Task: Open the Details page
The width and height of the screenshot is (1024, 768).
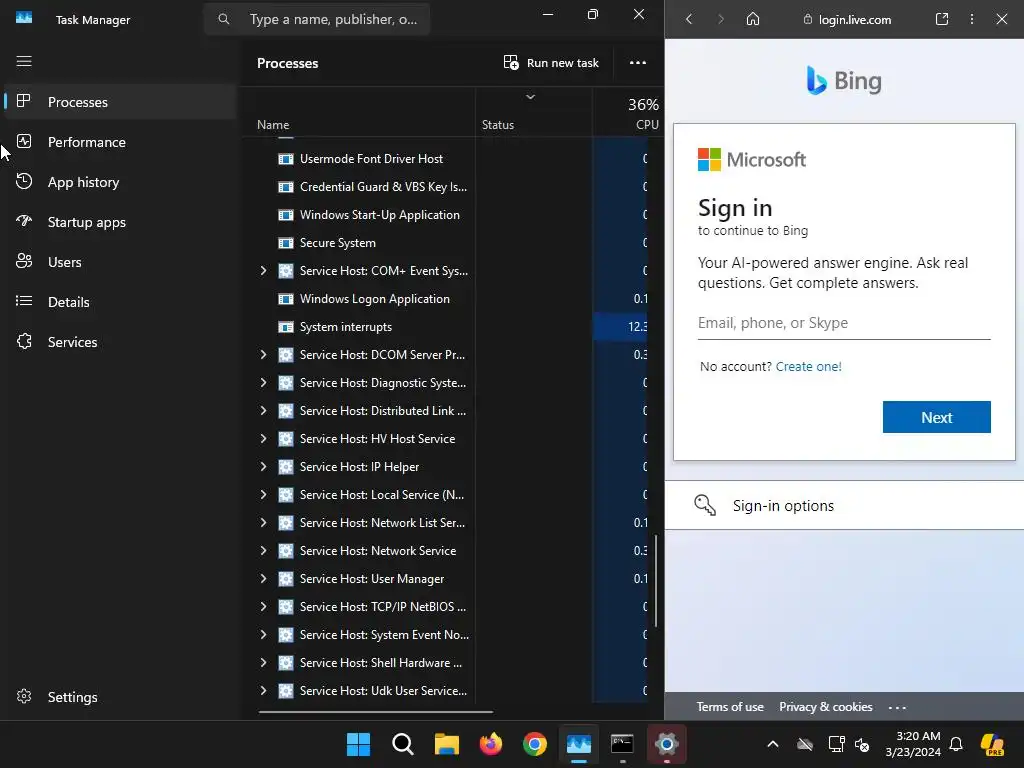Action: 120,302
